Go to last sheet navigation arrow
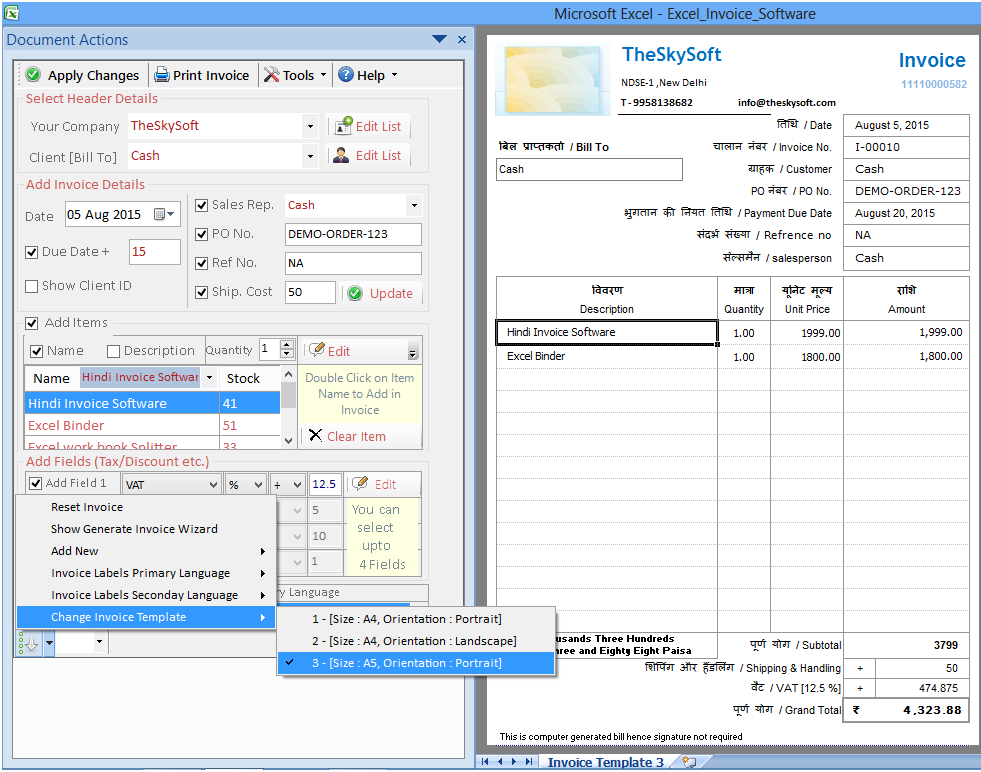981x772 pixels. tap(529, 761)
